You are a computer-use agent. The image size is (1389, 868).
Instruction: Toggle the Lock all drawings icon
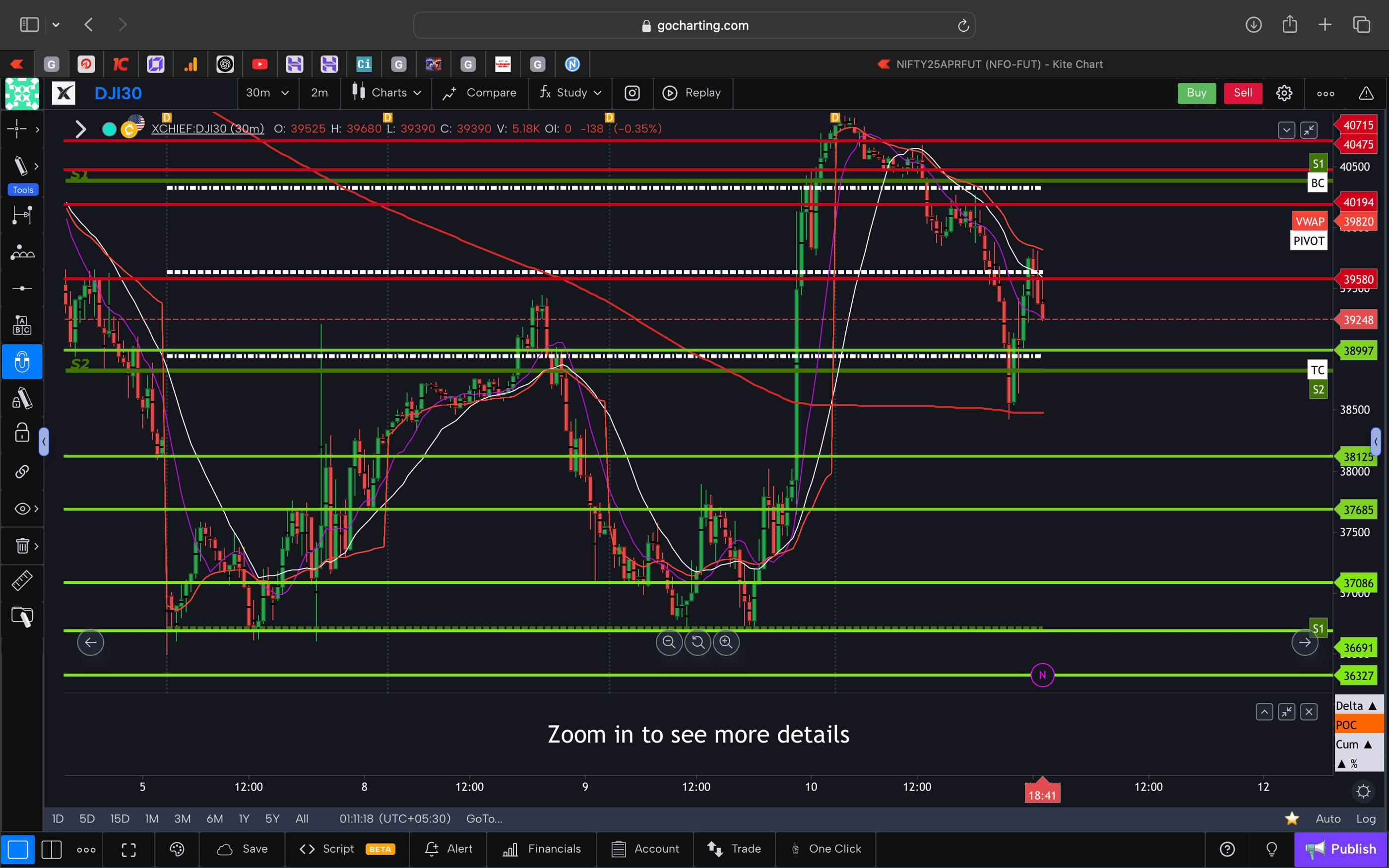click(x=21, y=433)
